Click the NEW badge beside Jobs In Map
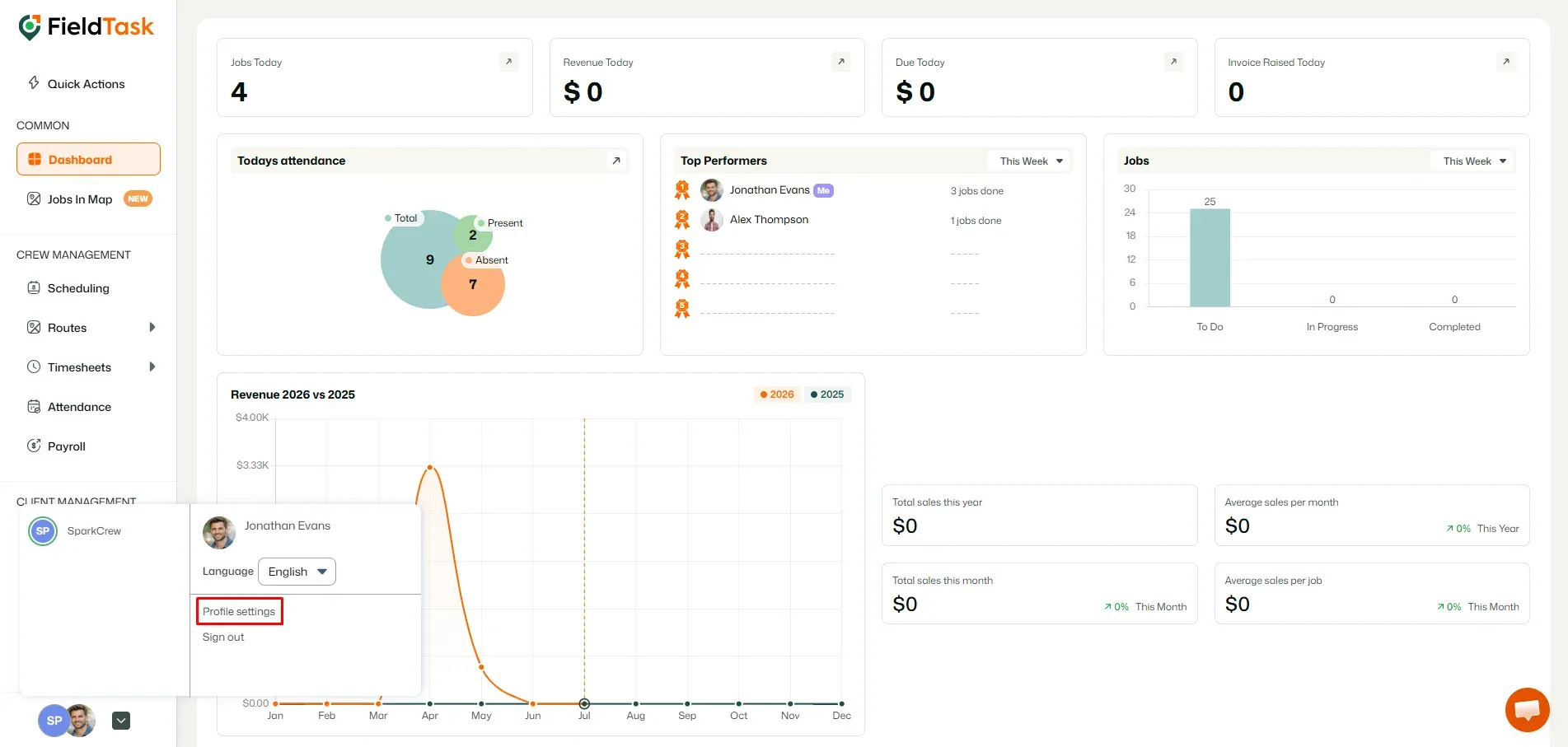The image size is (1568, 747). tap(138, 198)
